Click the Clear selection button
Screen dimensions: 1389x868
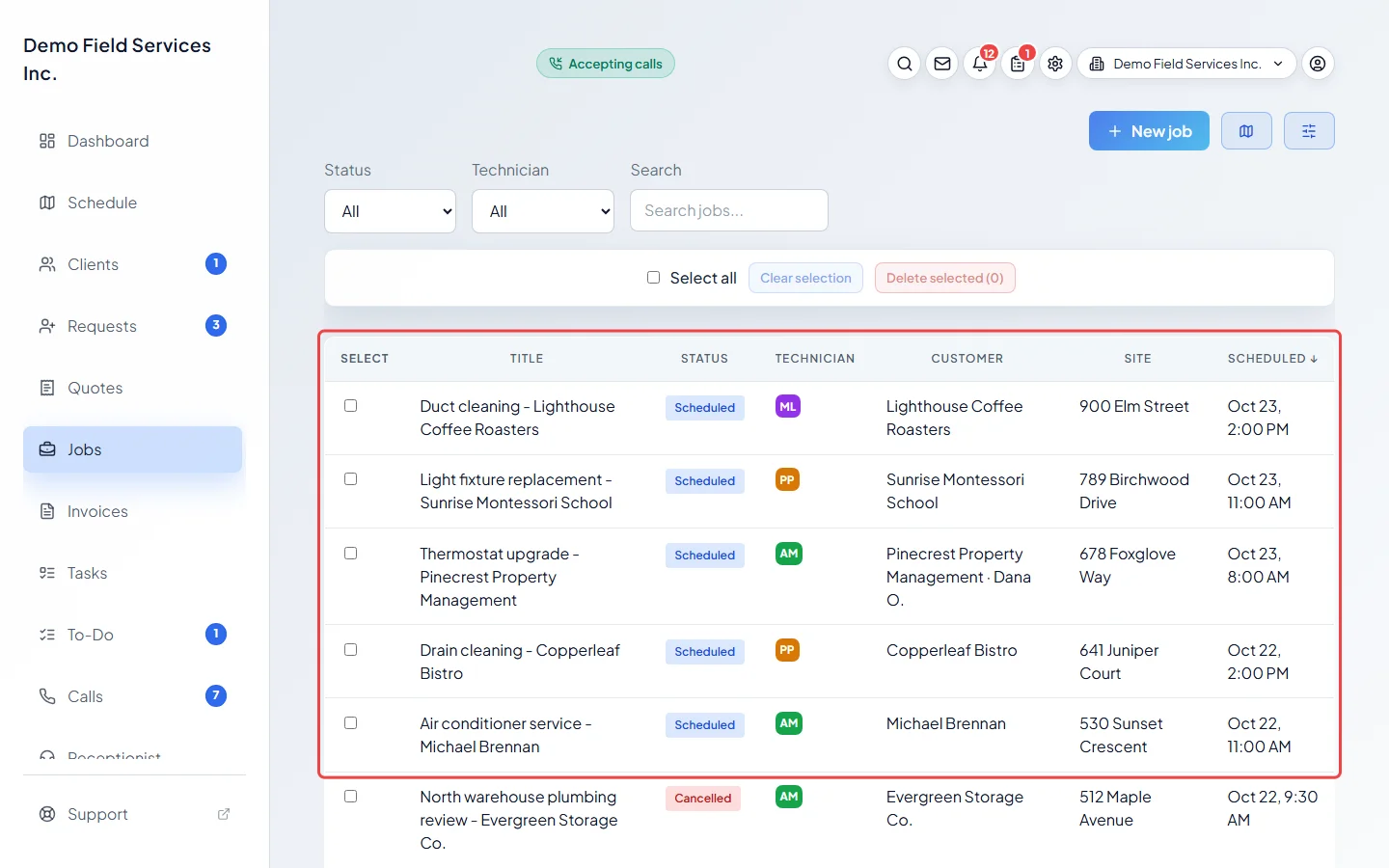coord(805,278)
